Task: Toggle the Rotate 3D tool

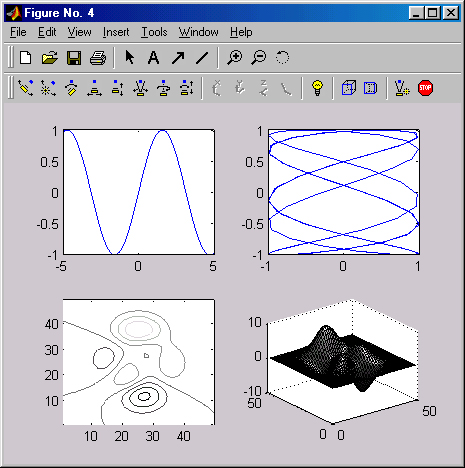Action: pos(282,58)
